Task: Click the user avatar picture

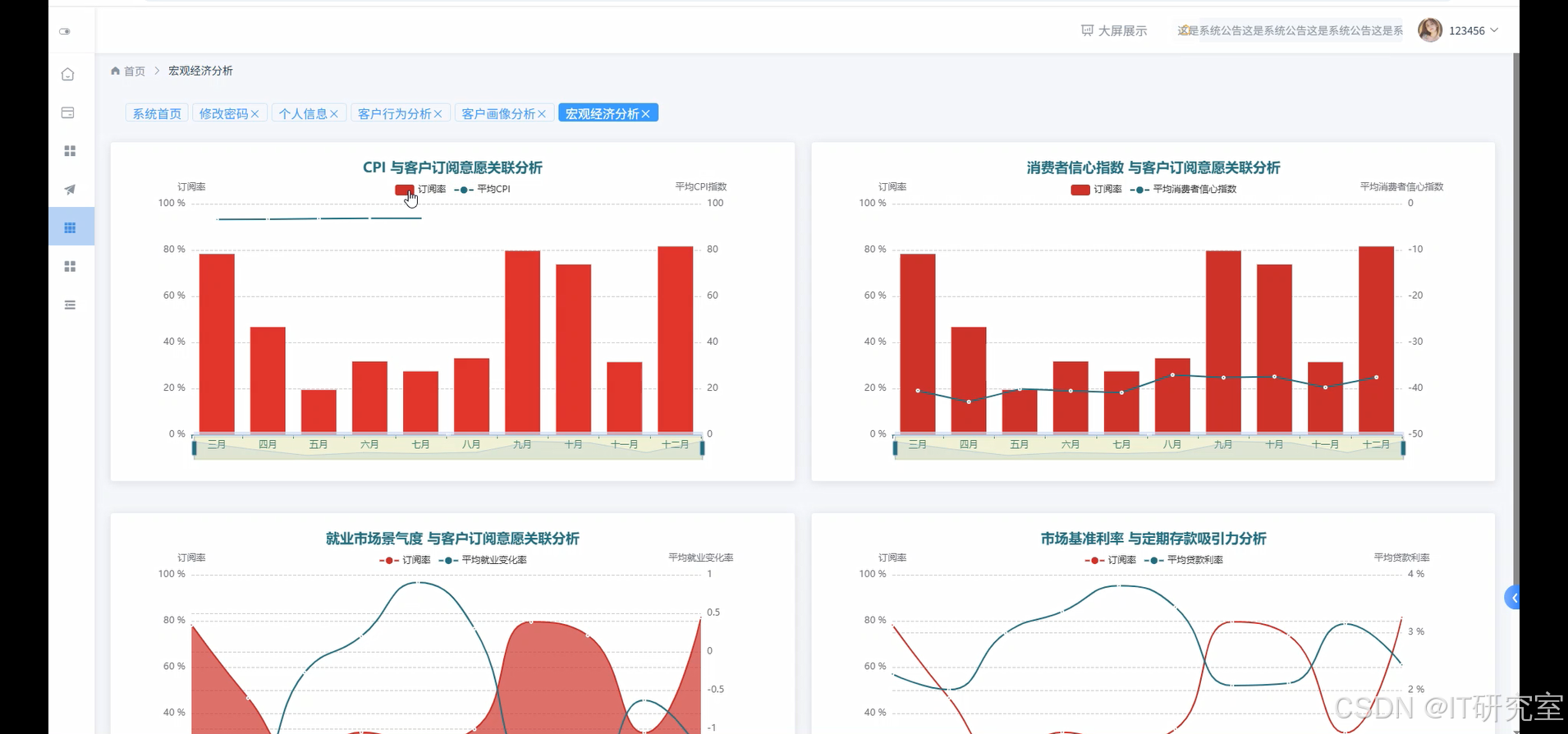Action: tap(1430, 30)
